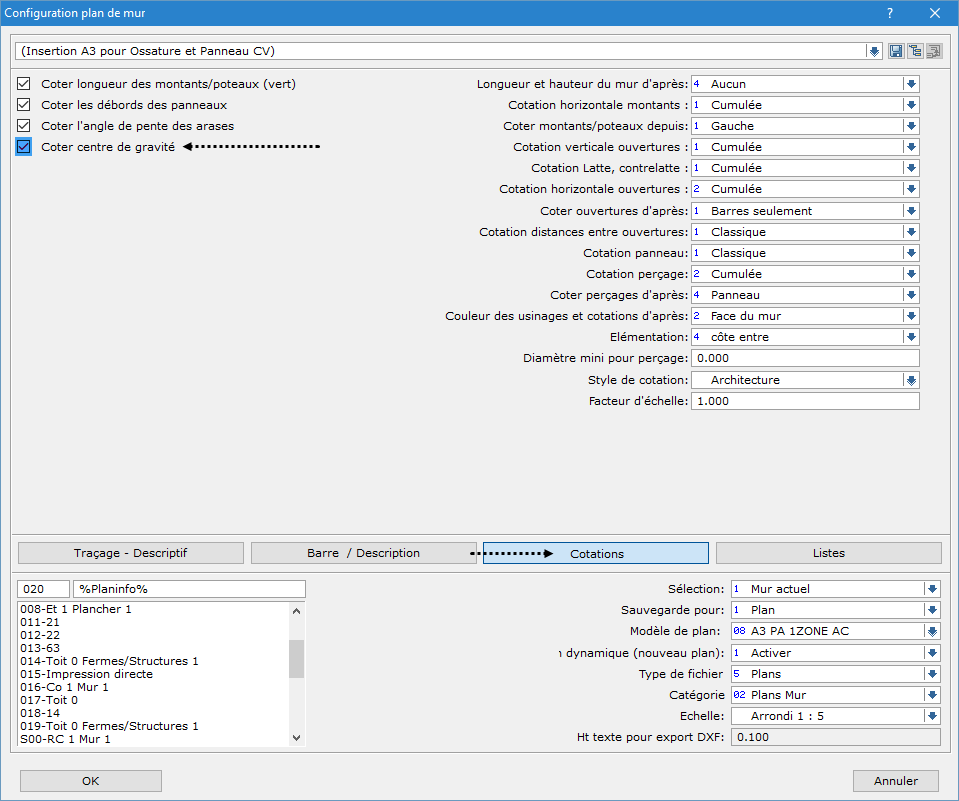This screenshot has width=959, height=801.
Task: Open Cotation horizontale montants dropdown
Action: click(x=911, y=105)
